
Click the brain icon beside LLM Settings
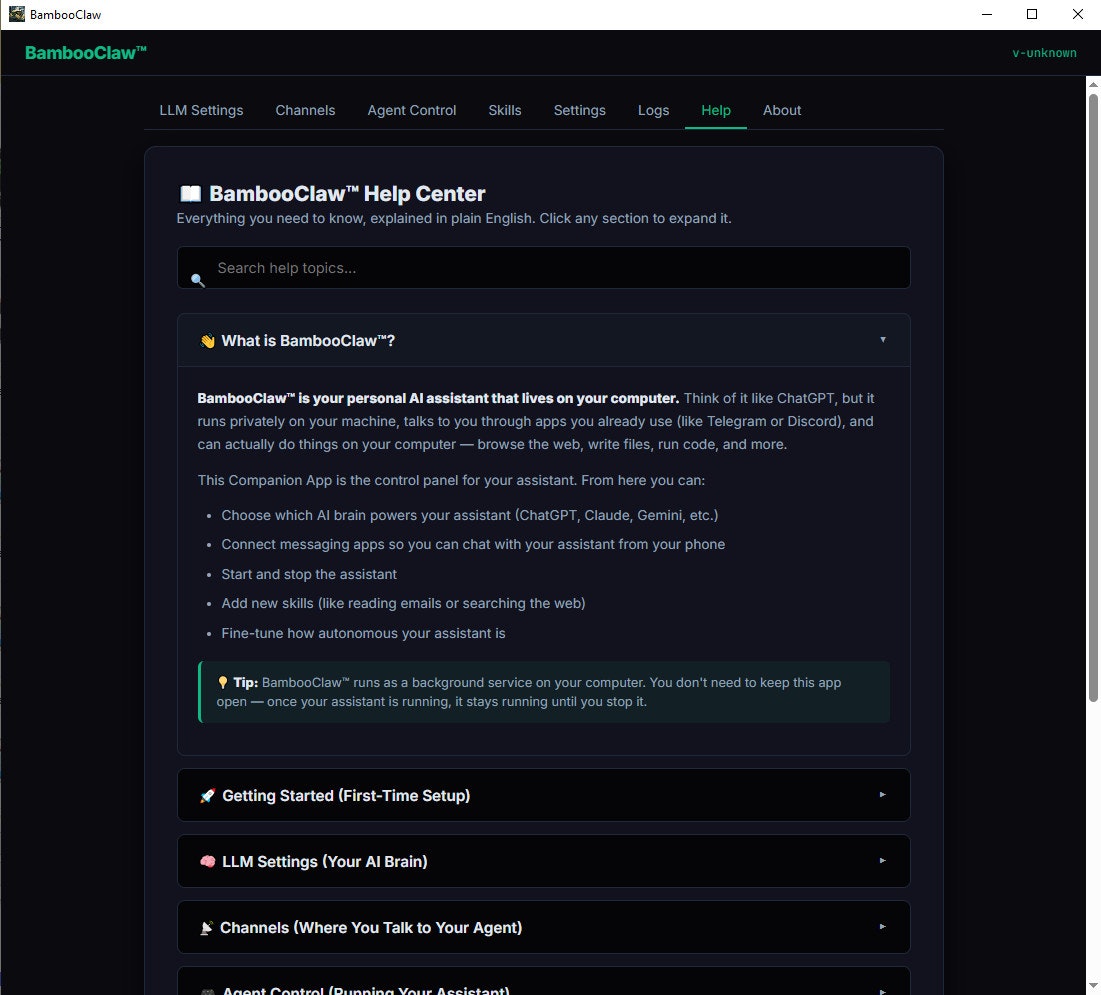click(207, 862)
